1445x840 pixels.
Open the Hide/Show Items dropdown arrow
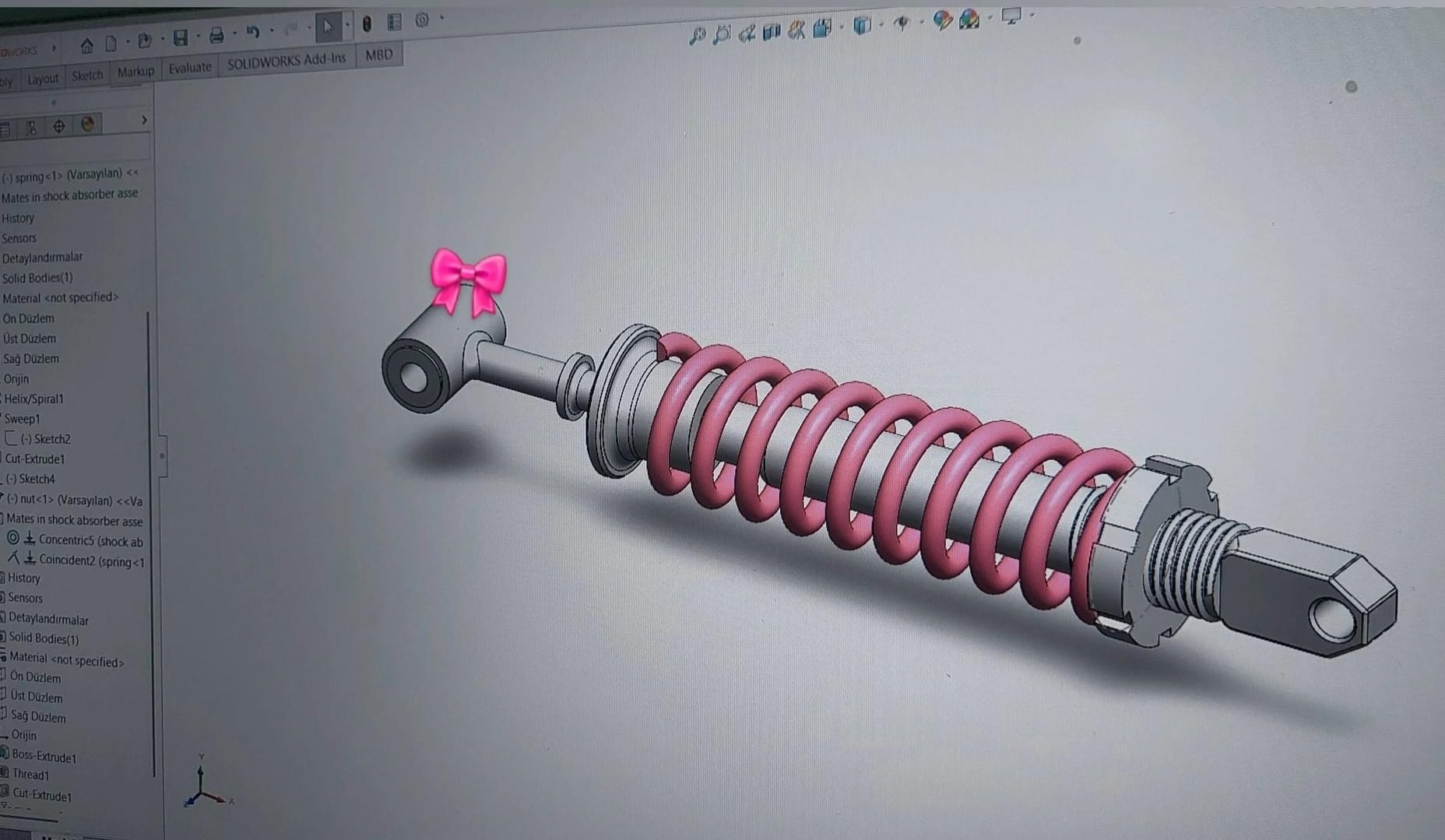[x=920, y=23]
